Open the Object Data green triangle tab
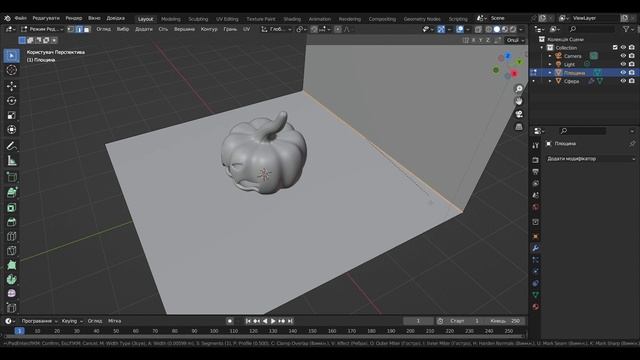640x360 pixels. [x=536, y=295]
